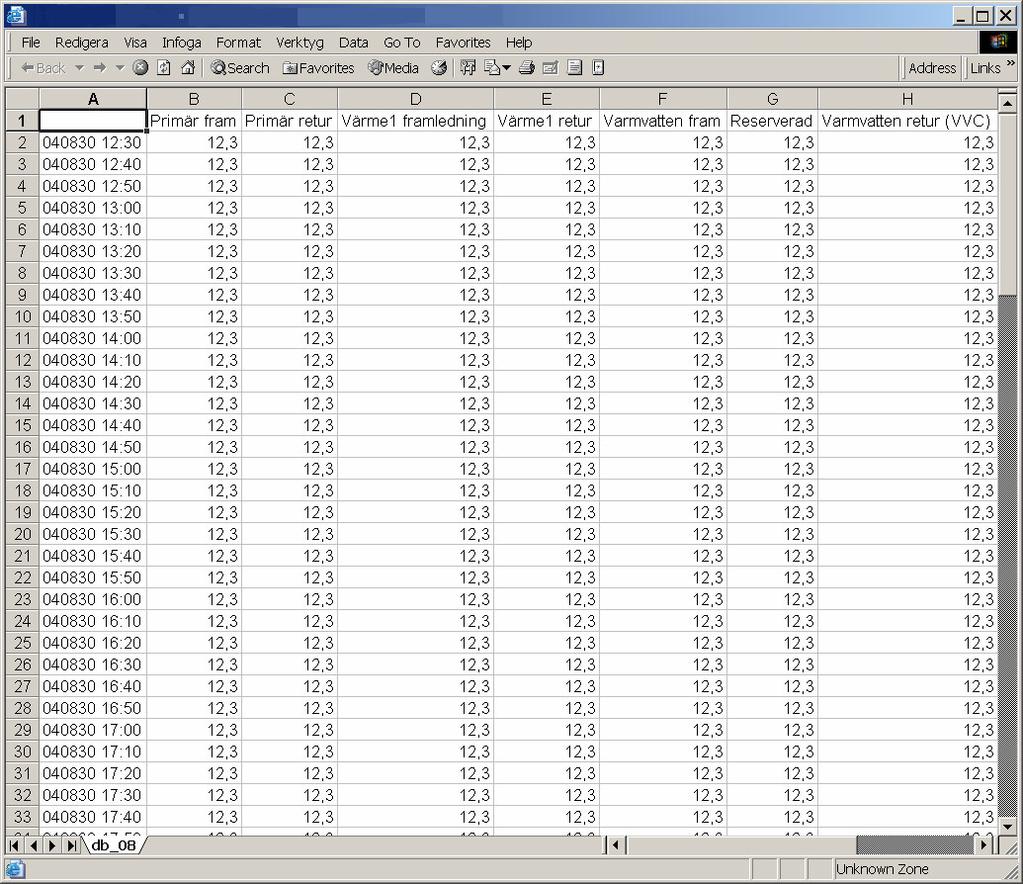Print using the printer icon

pyautogui.click(x=527, y=68)
